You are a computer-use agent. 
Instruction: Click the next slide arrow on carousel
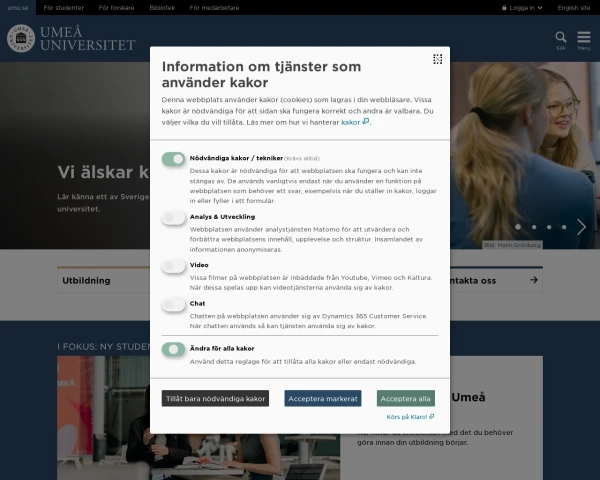pyautogui.click(x=582, y=227)
